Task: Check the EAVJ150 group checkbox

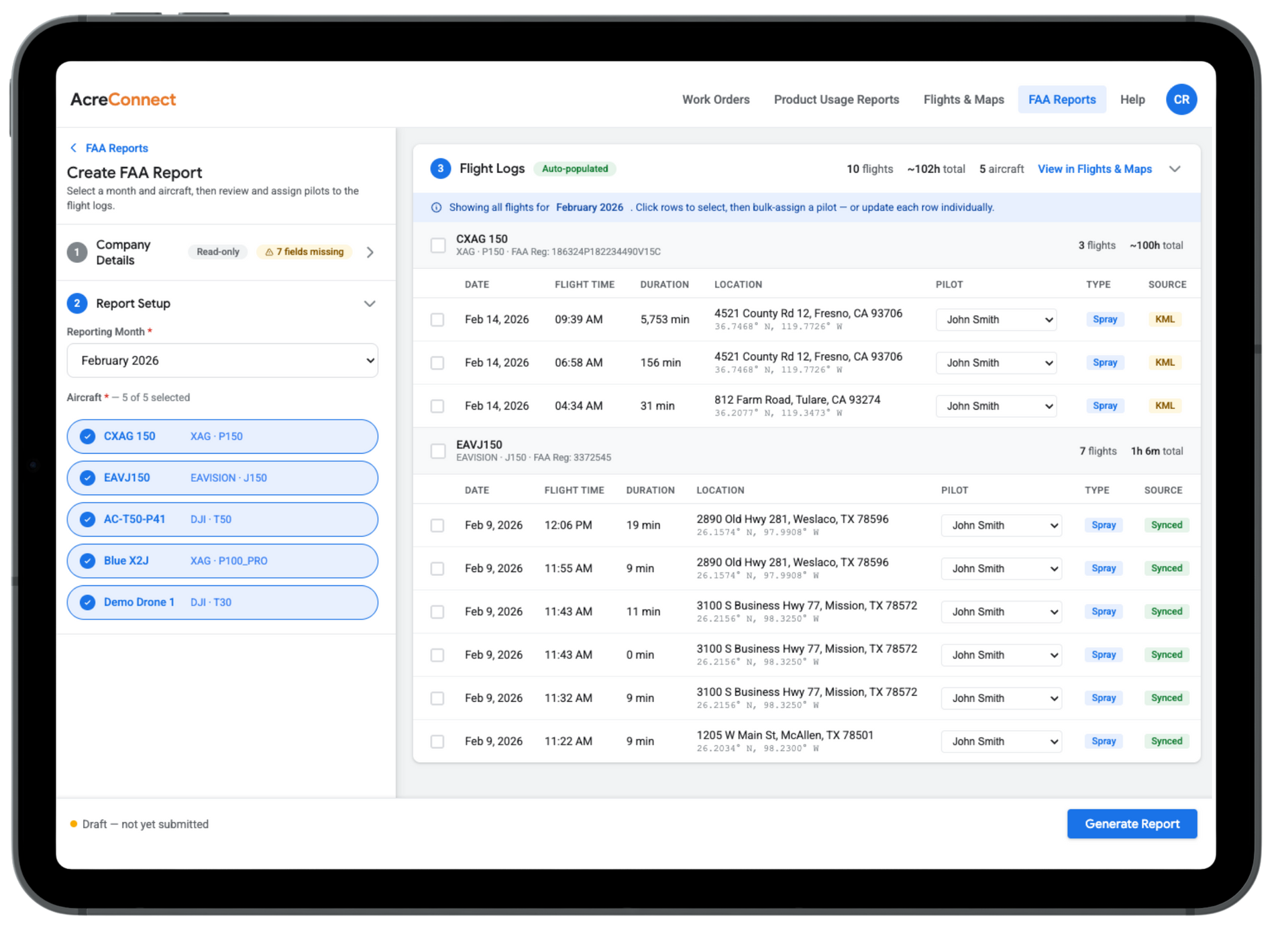Action: [438, 451]
